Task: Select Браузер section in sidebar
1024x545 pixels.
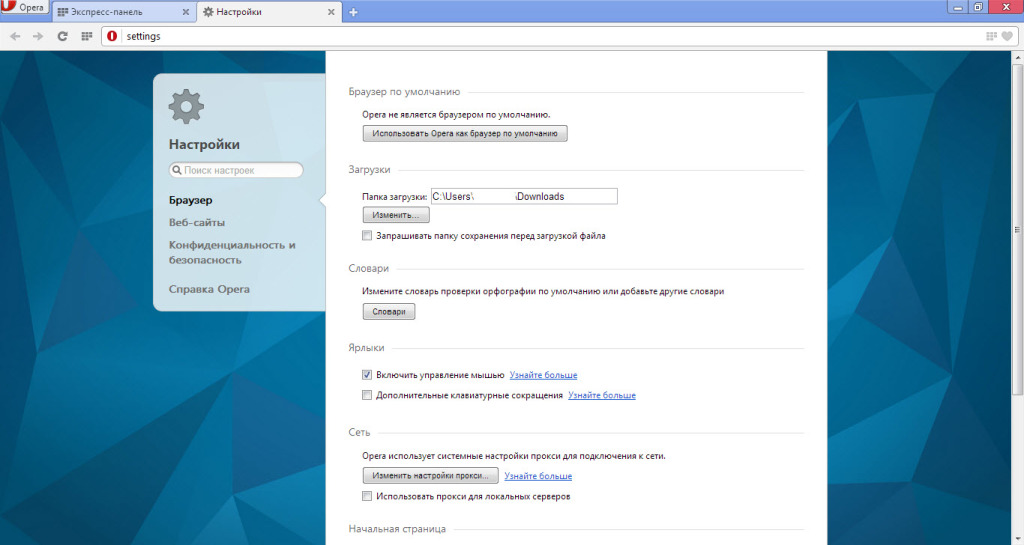Action: pos(191,200)
